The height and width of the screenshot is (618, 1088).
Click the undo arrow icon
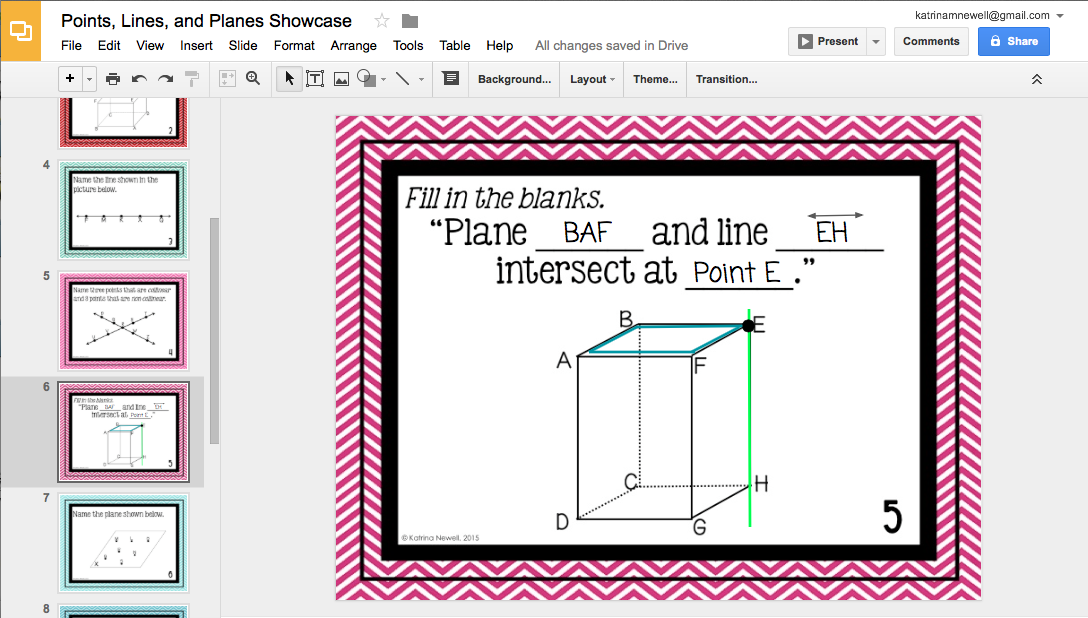(139, 79)
